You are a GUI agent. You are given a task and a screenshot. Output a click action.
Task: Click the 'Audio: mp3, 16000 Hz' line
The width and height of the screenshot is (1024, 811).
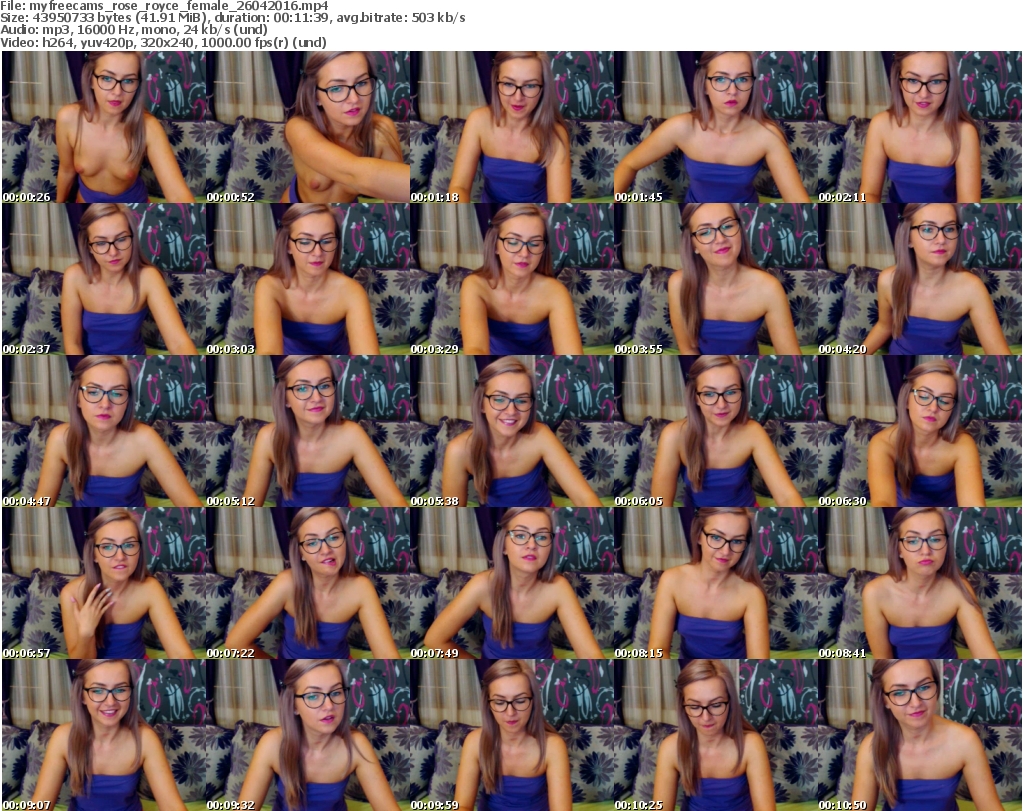click(x=134, y=30)
